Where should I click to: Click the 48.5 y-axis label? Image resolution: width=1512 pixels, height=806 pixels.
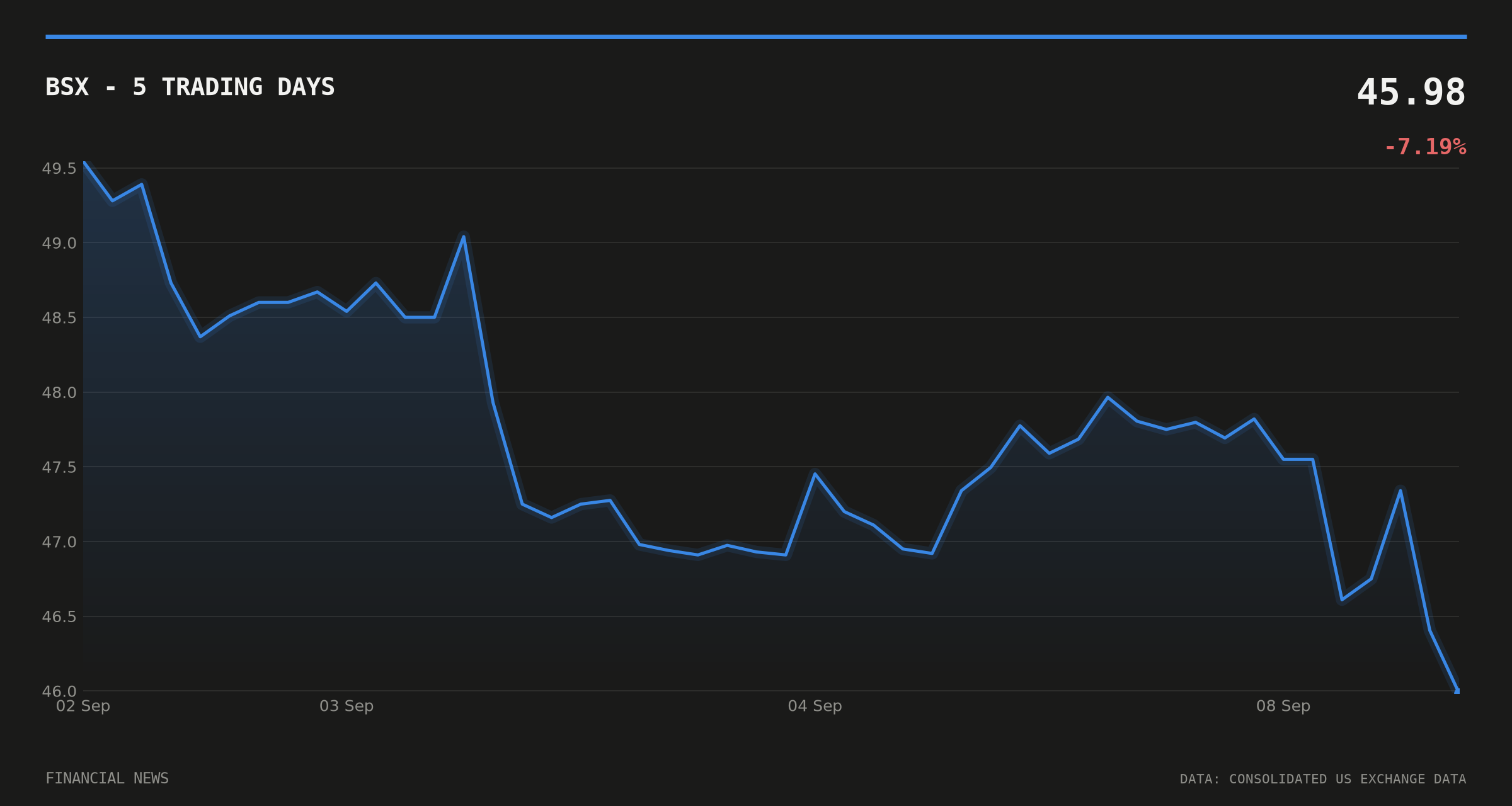(x=59, y=318)
